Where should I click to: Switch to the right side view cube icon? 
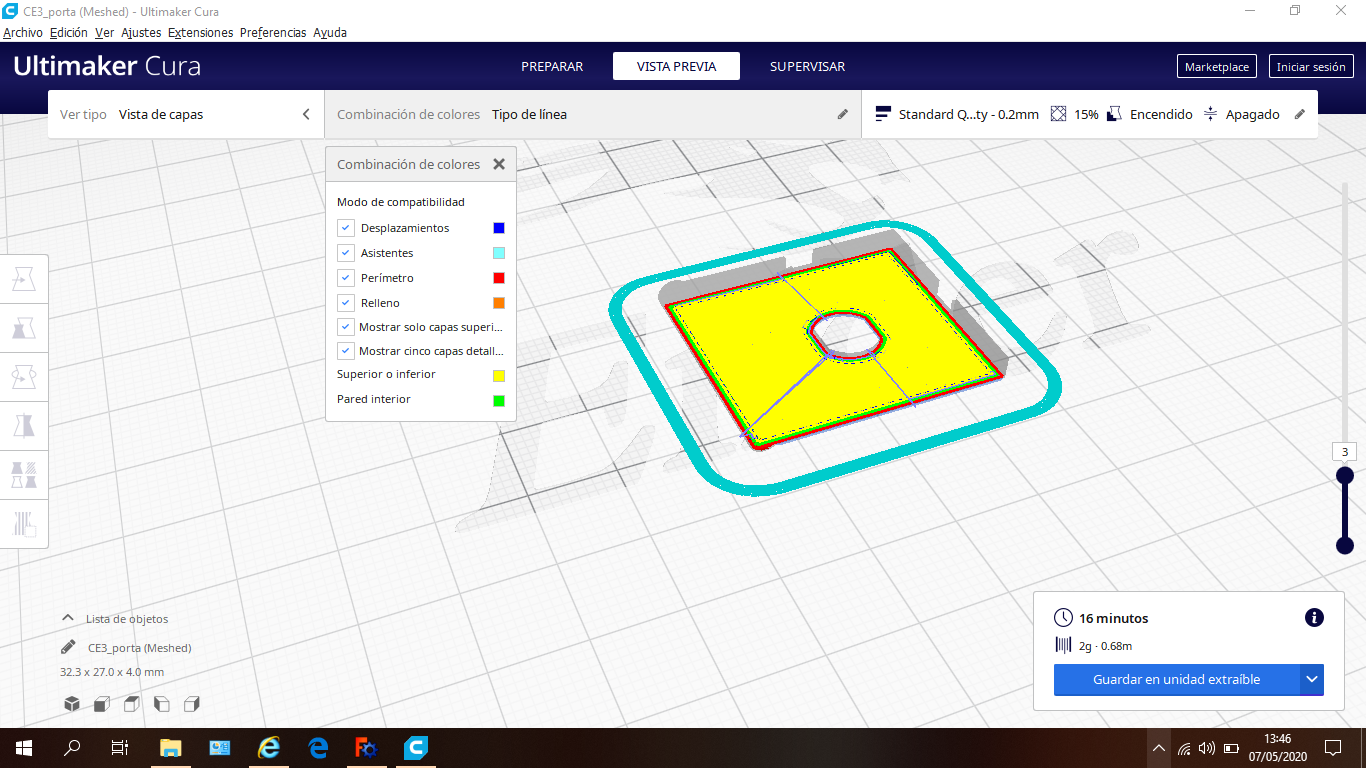(x=192, y=704)
